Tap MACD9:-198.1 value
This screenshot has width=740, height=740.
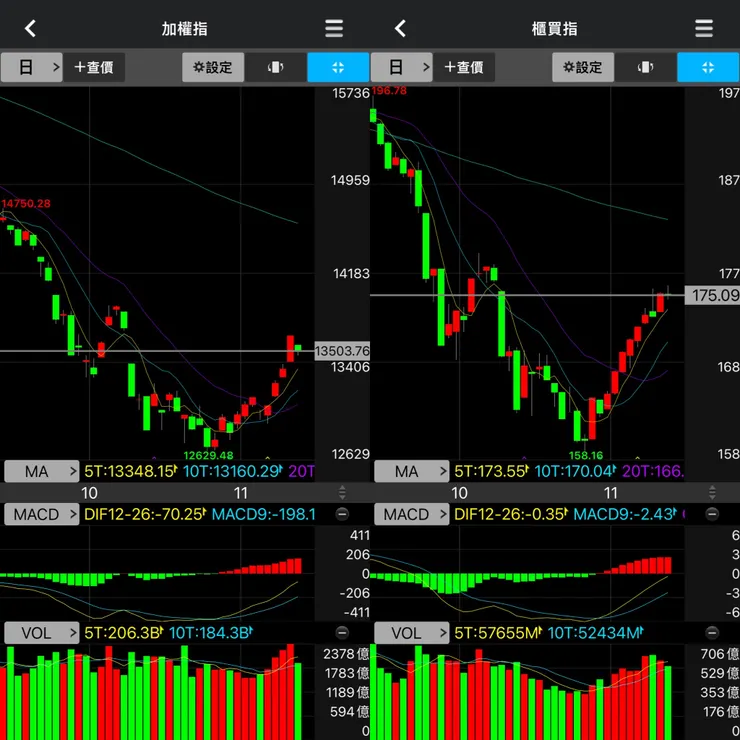click(x=264, y=514)
